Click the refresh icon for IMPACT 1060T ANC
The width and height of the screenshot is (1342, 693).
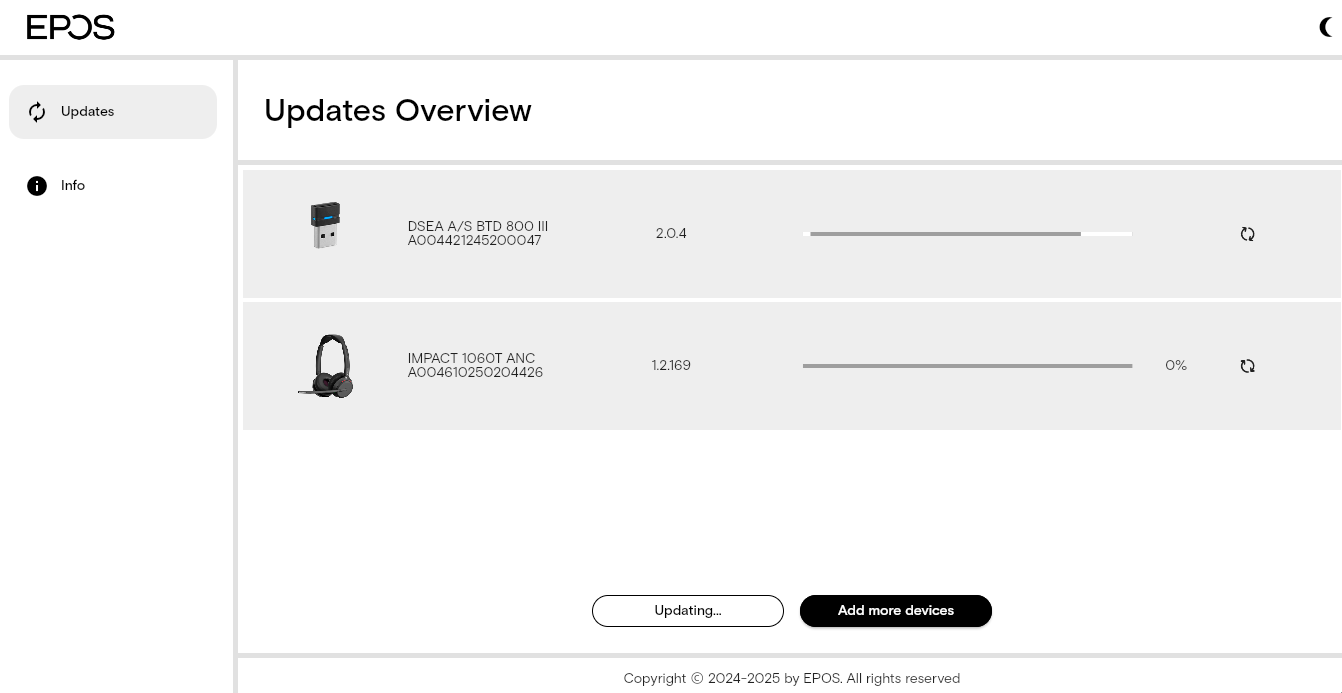tap(1247, 366)
